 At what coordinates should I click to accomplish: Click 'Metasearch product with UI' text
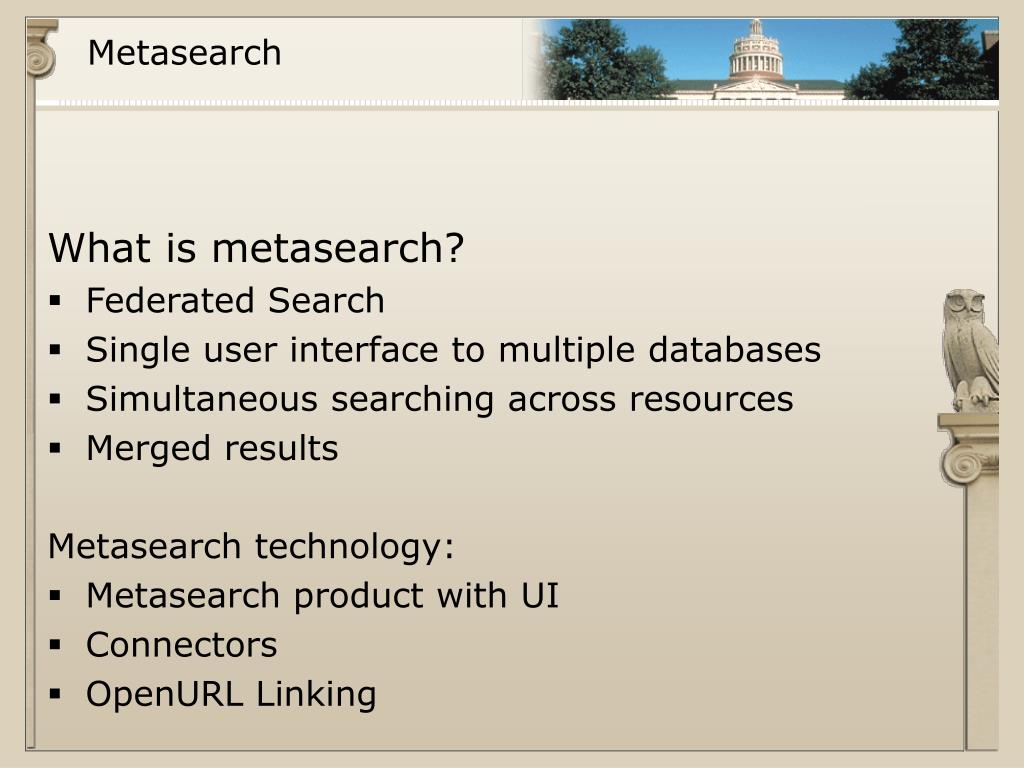click(323, 596)
